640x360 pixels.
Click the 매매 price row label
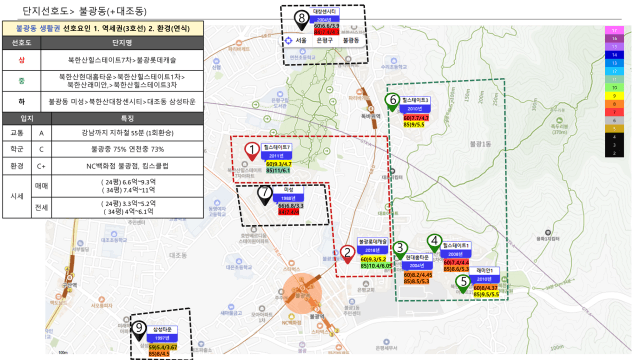point(41,186)
